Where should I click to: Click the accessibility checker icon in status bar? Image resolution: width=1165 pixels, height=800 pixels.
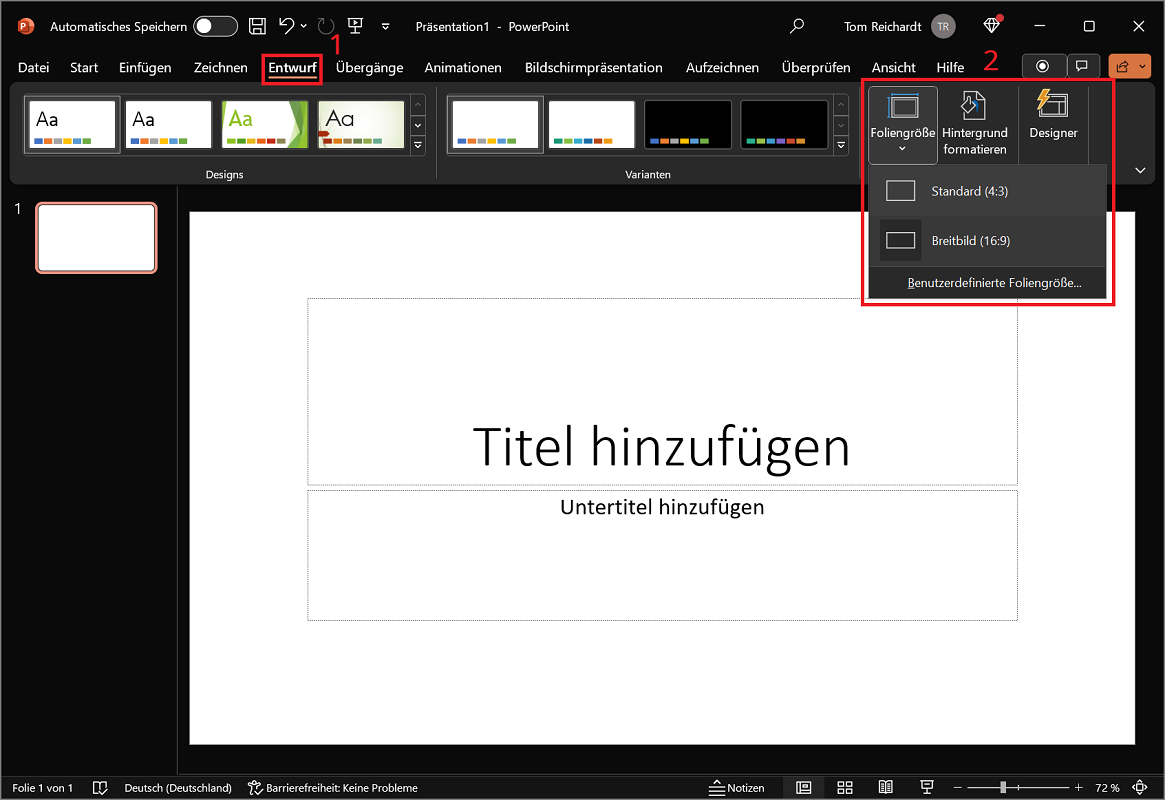tap(255, 787)
